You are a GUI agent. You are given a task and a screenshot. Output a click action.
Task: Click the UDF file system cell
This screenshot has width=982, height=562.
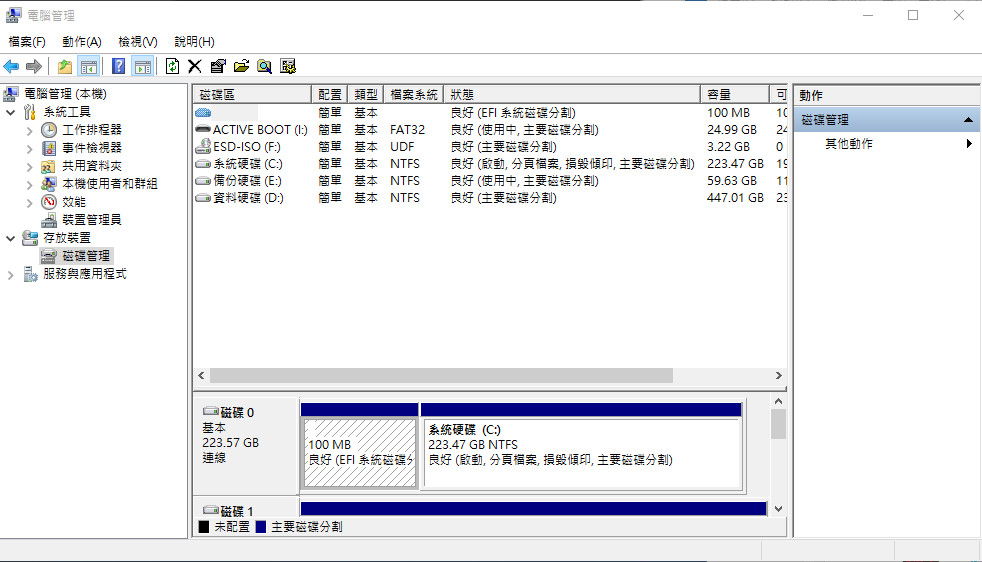402,147
